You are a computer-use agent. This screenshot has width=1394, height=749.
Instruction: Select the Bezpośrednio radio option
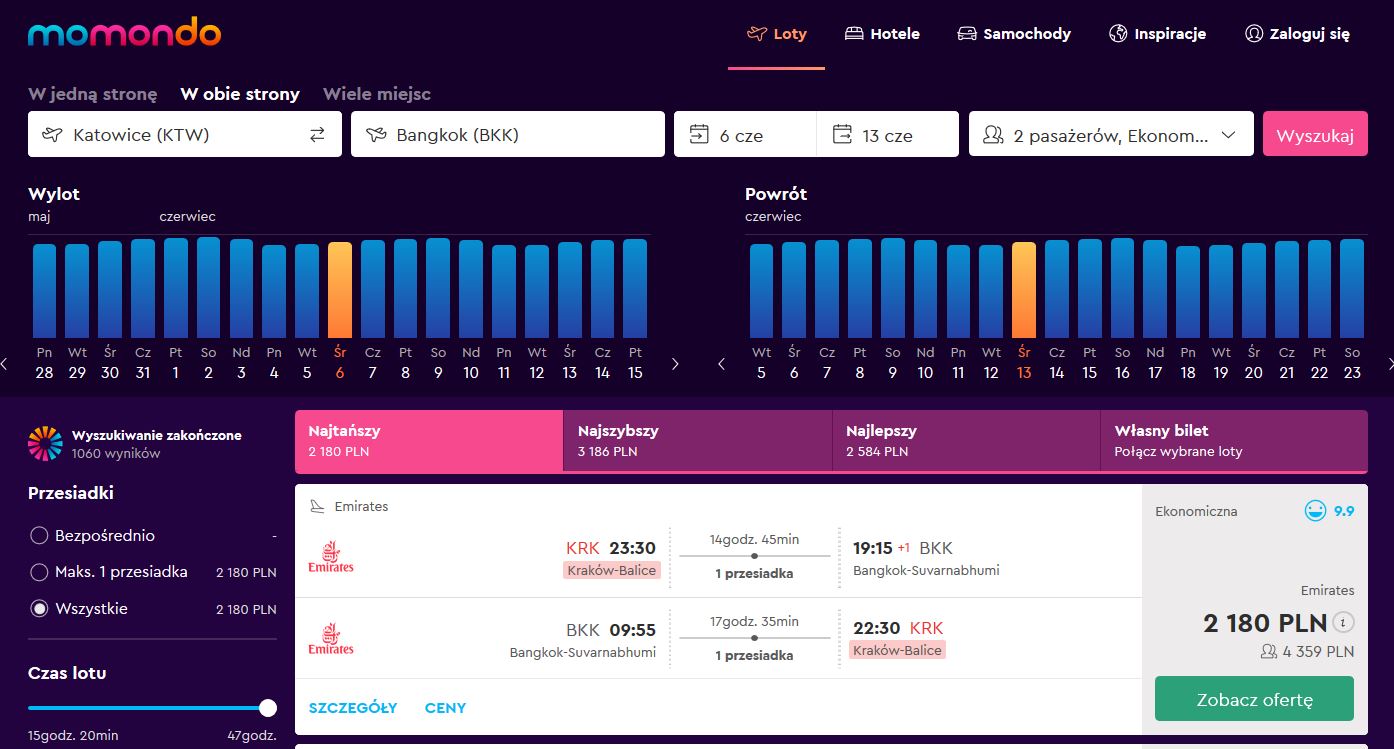[39, 535]
